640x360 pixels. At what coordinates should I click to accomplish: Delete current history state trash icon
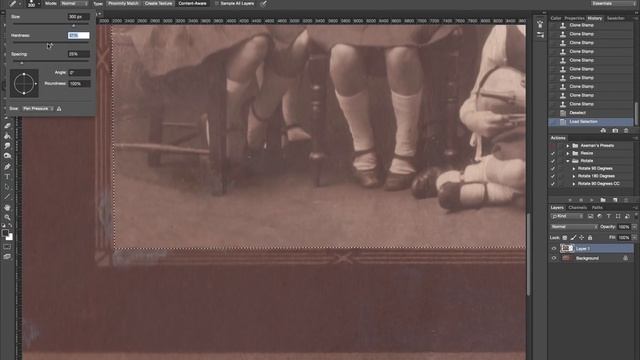point(626,131)
